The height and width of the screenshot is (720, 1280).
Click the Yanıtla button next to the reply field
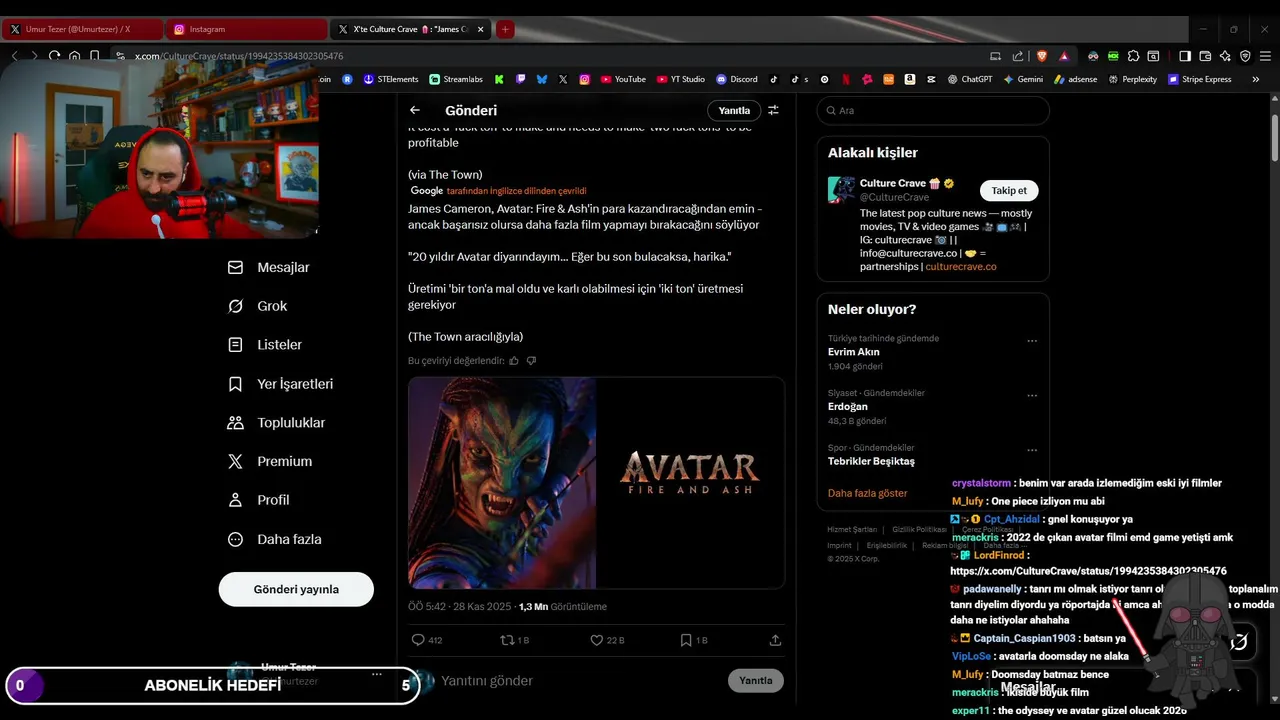point(756,680)
